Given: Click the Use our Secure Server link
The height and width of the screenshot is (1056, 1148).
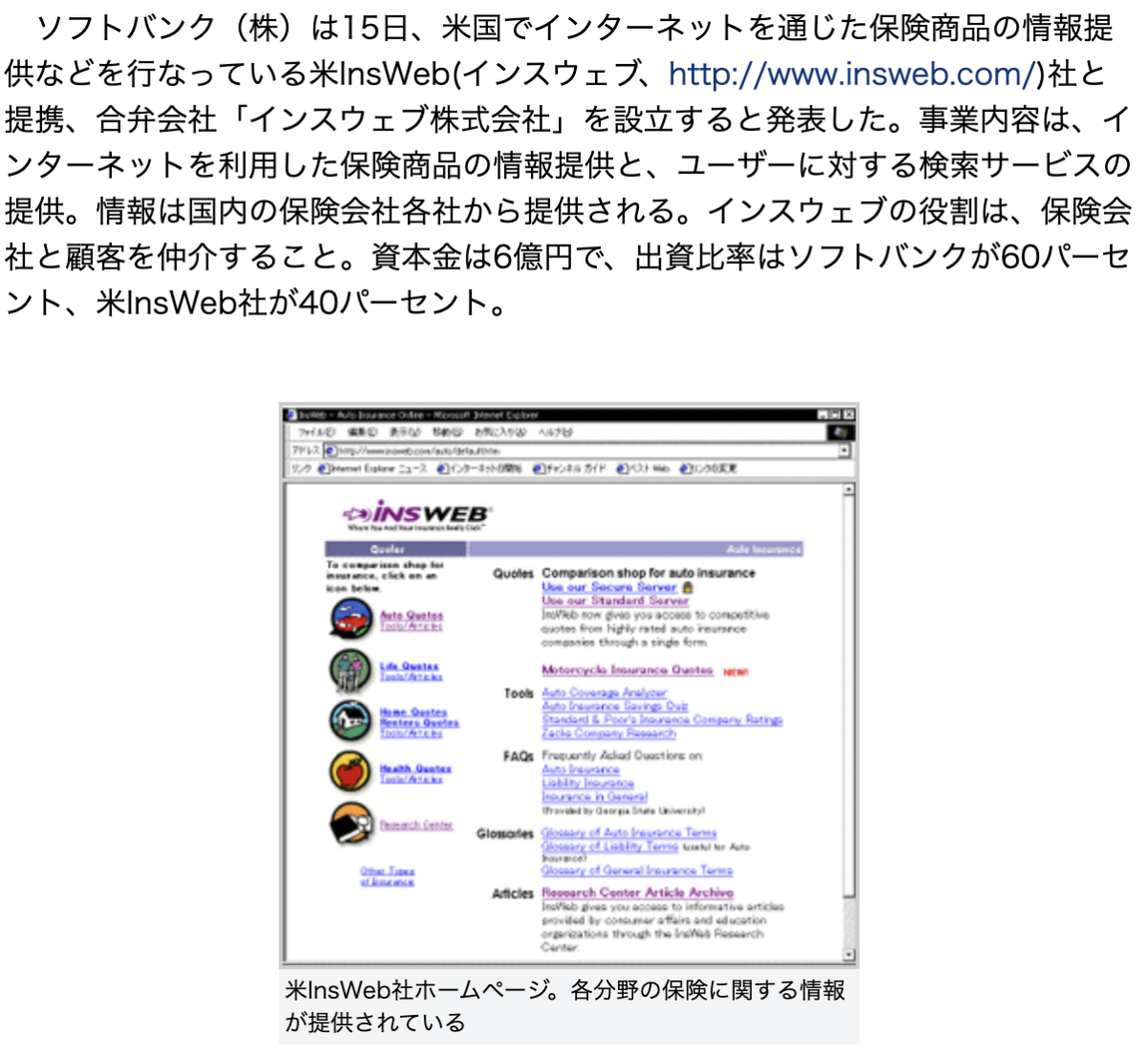Looking at the screenshot, I should 608,587.
